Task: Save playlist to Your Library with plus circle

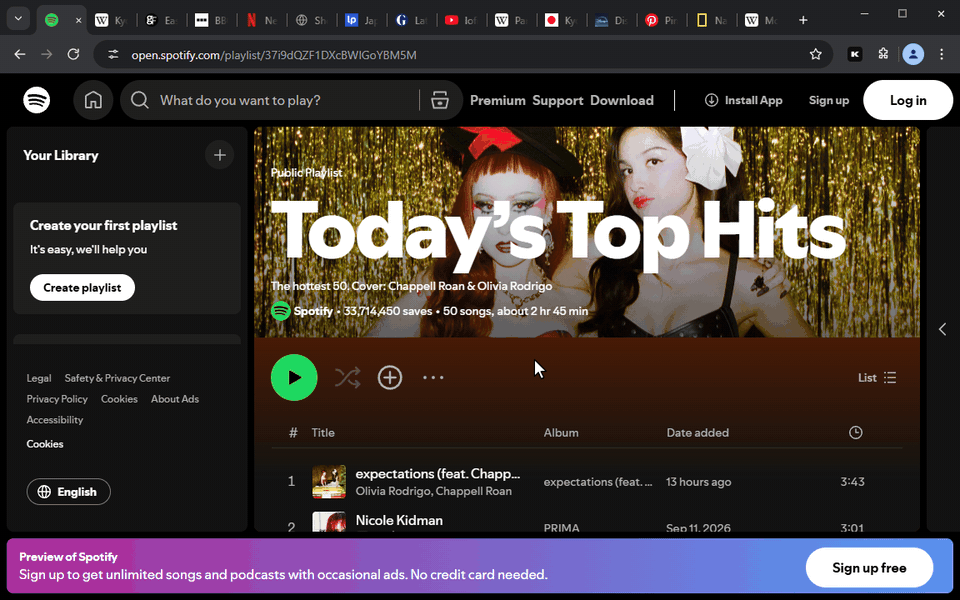Action: pos(390,378)
